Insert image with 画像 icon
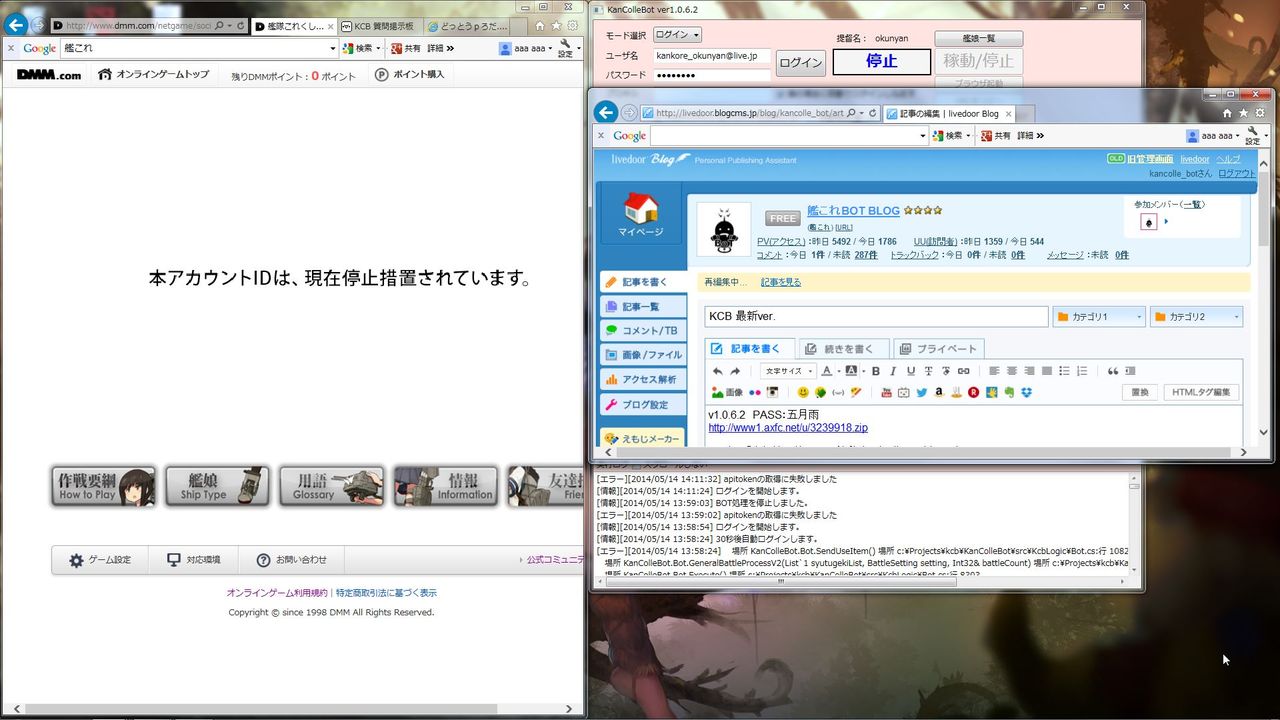This screenshot has height=720, width=1280. 727,392
